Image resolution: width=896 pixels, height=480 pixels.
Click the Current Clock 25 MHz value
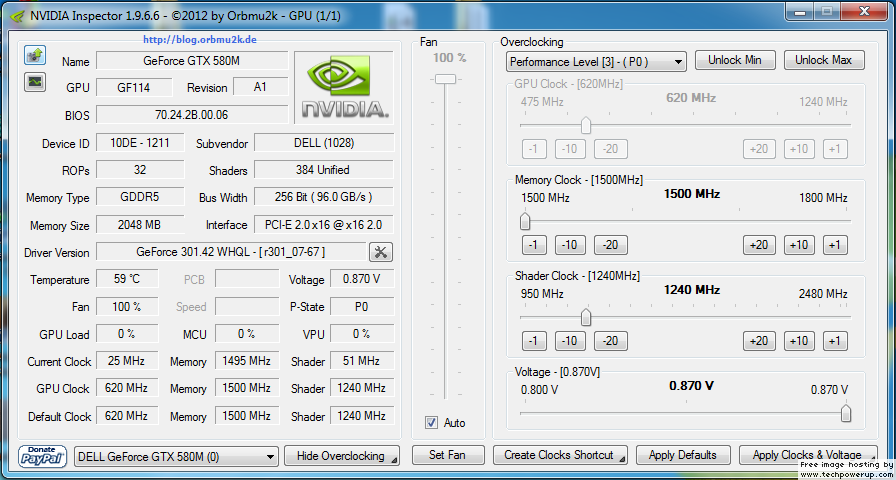click(x=127, y=361)
